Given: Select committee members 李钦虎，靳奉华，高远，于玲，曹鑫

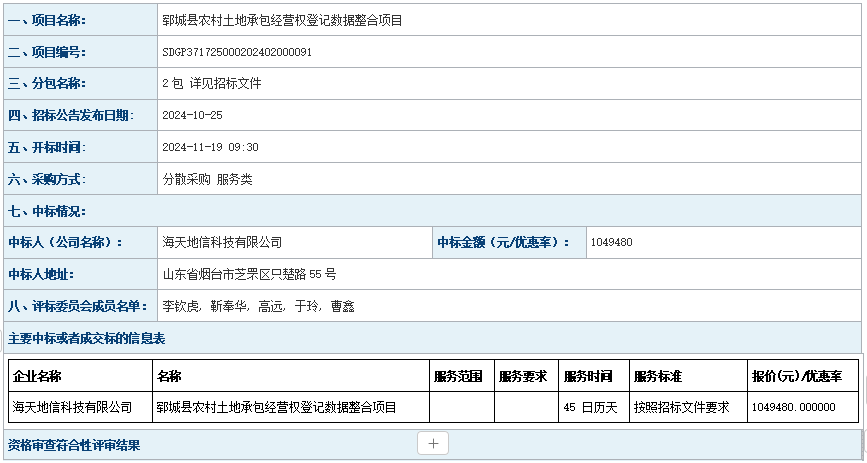Looking at the screenshot, I should [x=258, y=306].
